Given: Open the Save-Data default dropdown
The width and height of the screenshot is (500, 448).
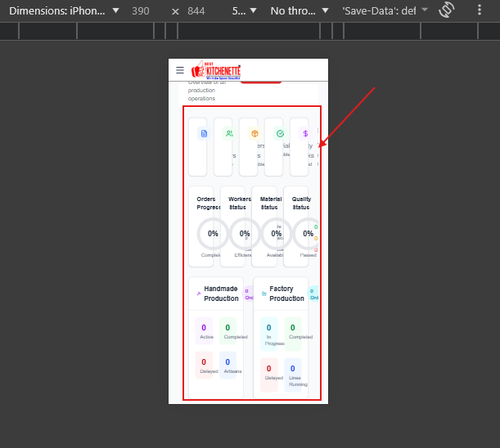Looking at the screenshot, I should 385,11.
